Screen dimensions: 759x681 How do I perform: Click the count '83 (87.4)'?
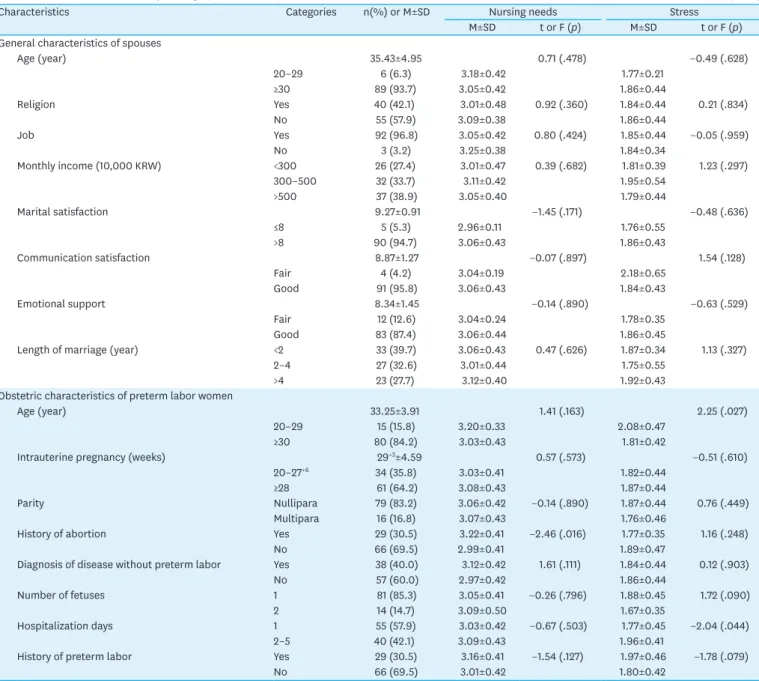[396, 334]
